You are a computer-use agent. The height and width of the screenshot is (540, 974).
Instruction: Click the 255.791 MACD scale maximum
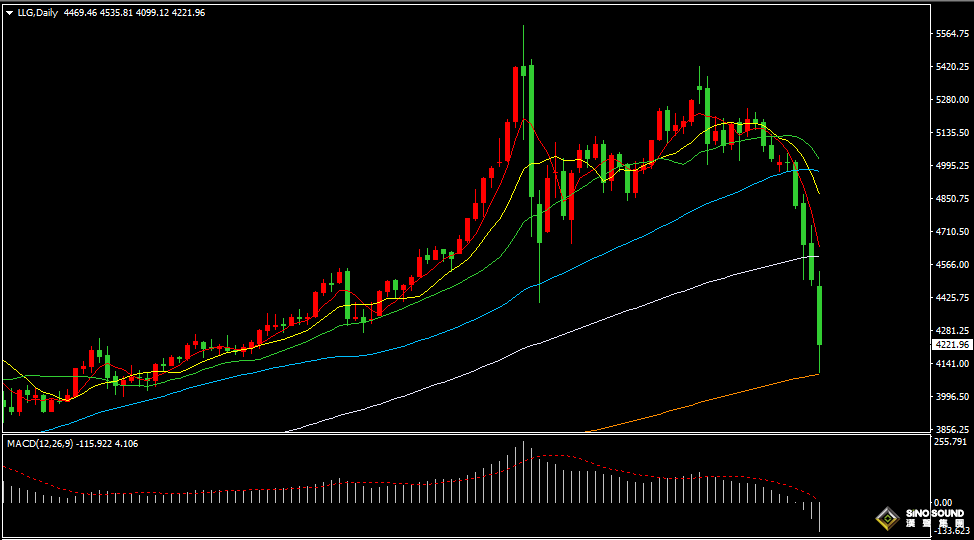[949, 441]
